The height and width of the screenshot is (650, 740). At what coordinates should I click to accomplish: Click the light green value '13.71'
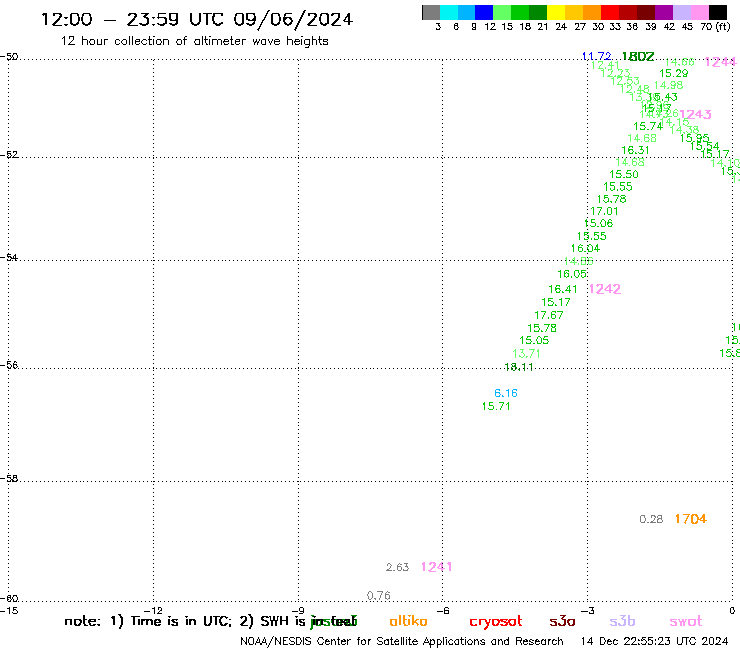(x=526, y=354)
